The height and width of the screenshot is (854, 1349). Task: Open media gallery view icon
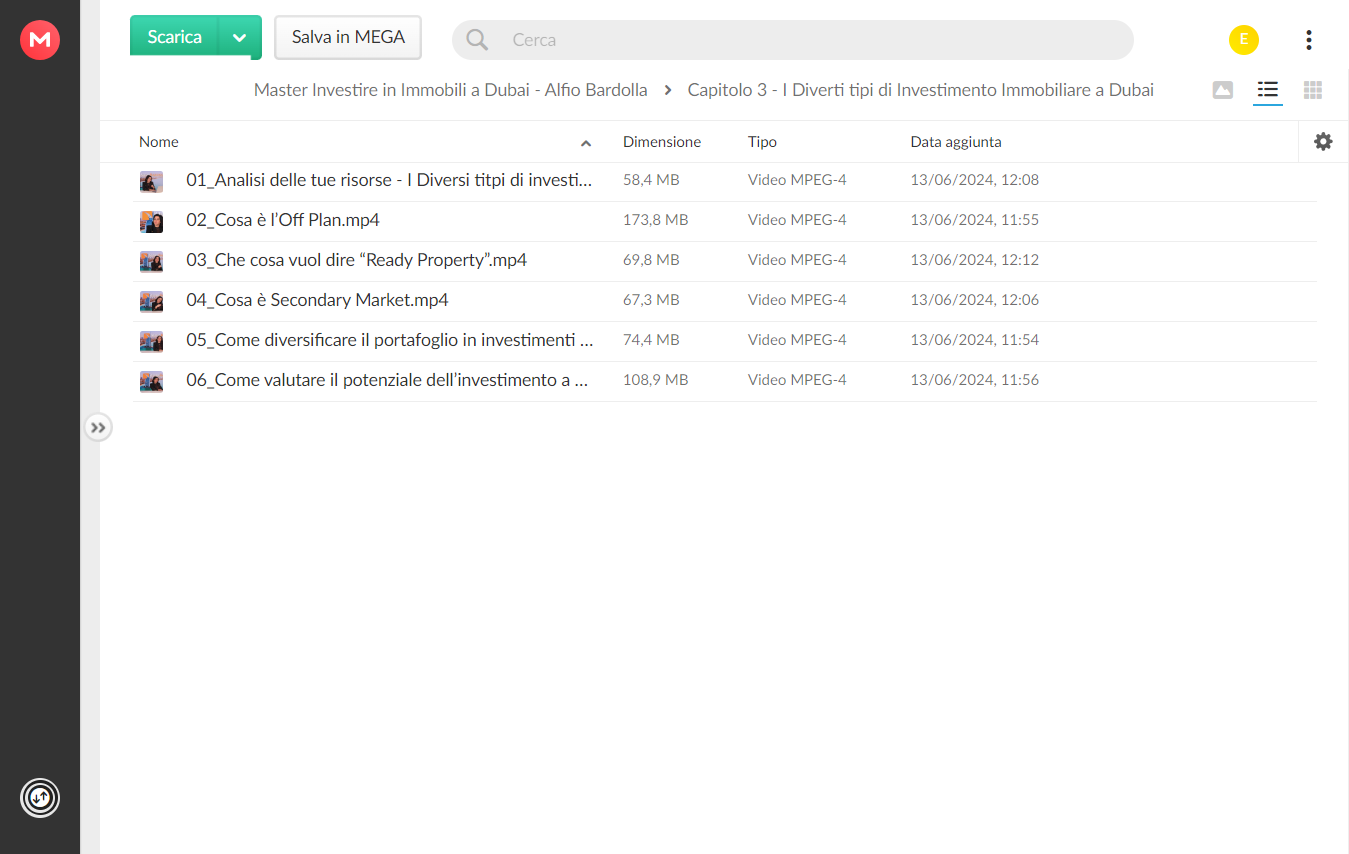[1222, 90]
